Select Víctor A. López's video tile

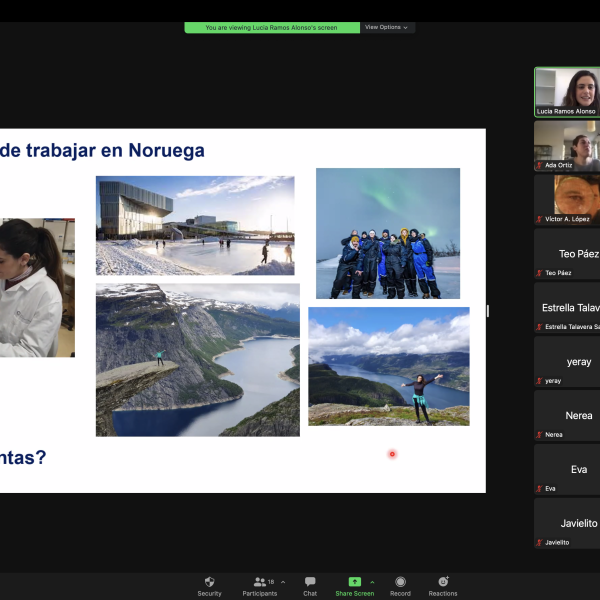(567, 199)
